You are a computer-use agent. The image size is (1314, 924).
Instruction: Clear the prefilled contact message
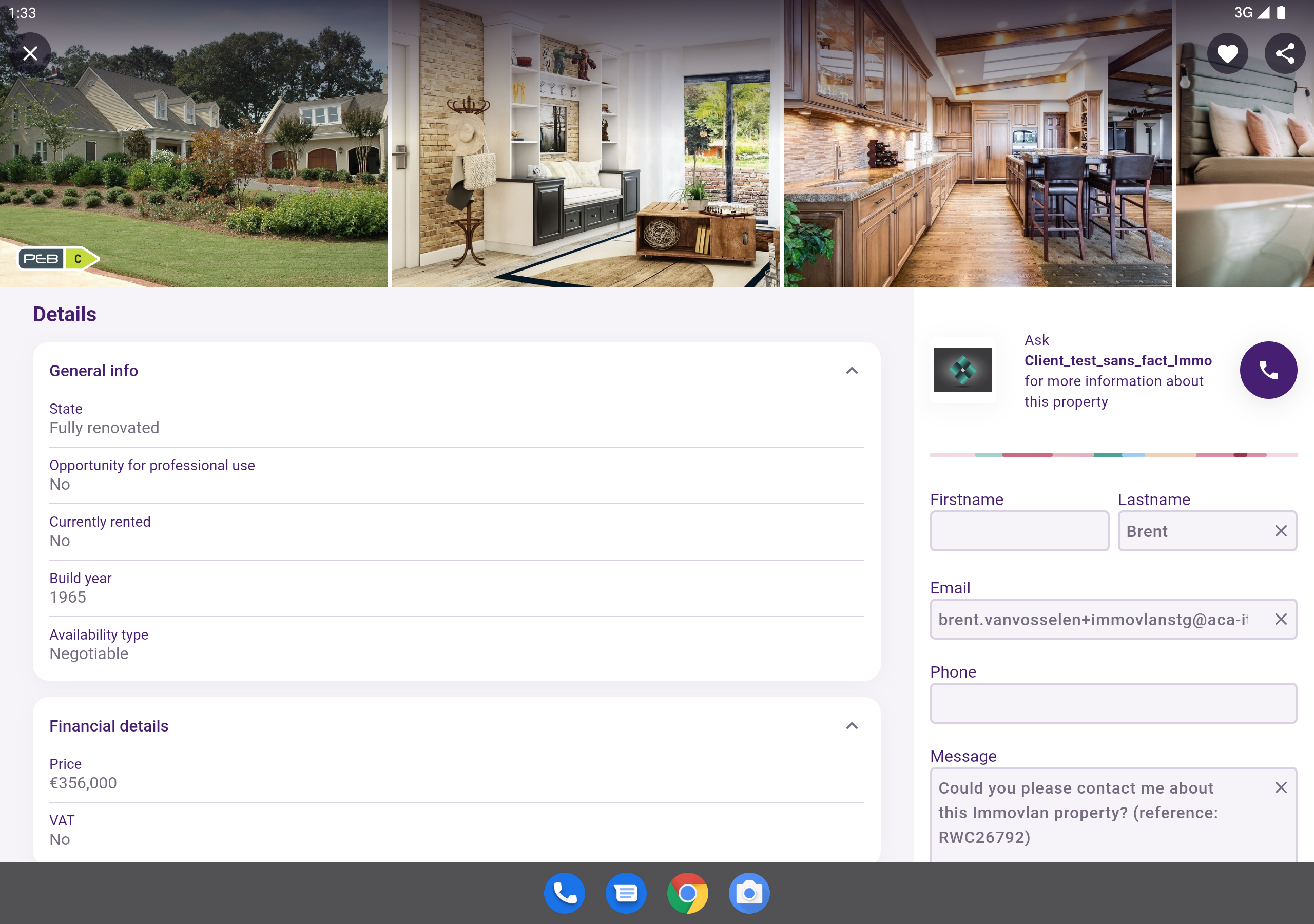[1280, 788]
